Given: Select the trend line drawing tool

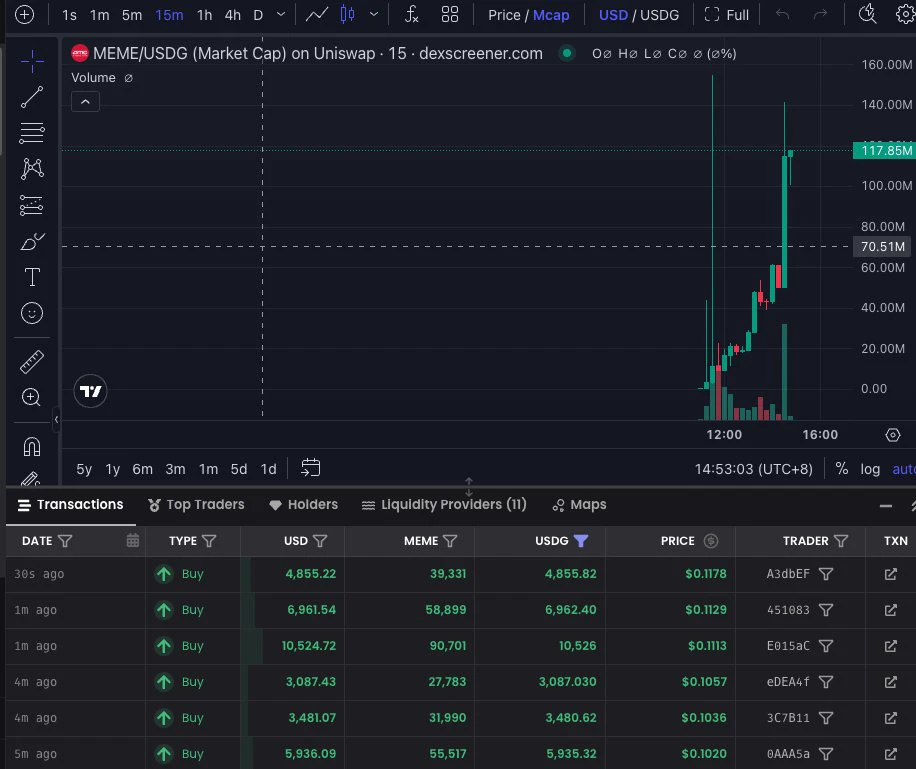Looking at the screenshot, I should point(32,97).
